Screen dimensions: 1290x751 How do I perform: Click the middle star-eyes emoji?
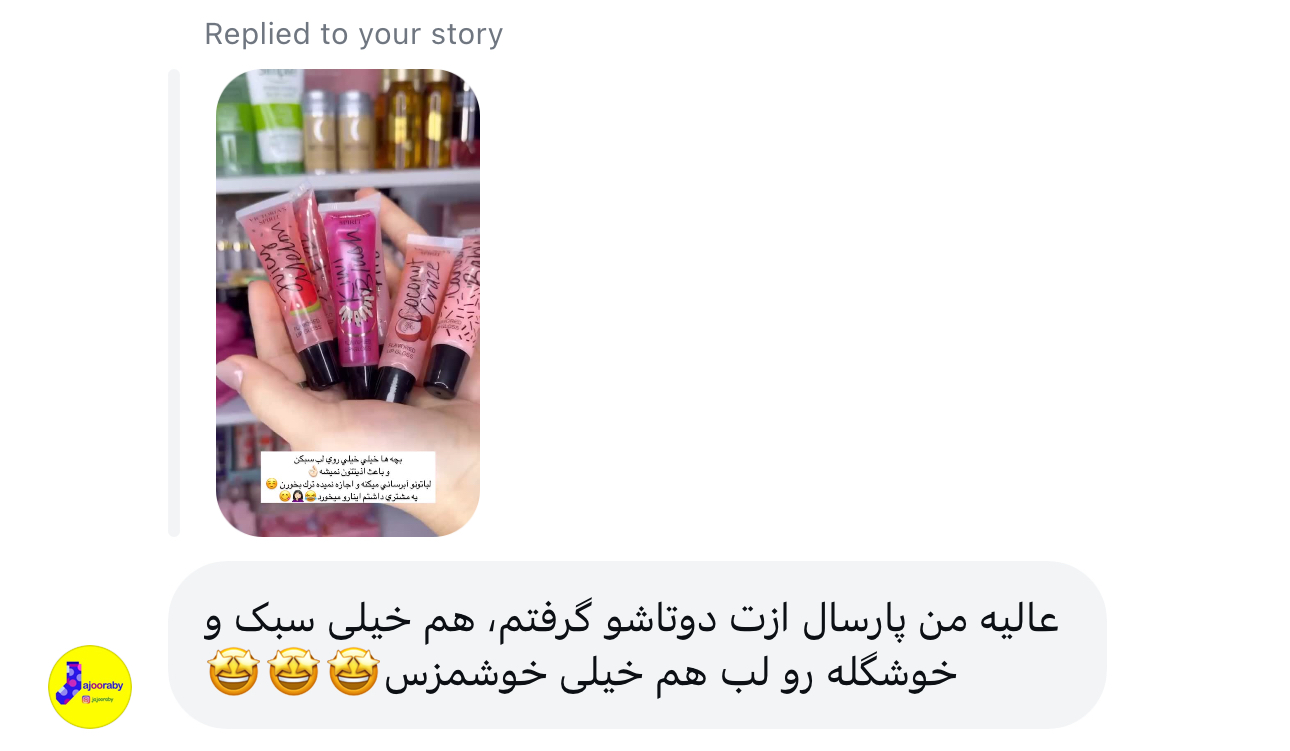pos(293,673)
